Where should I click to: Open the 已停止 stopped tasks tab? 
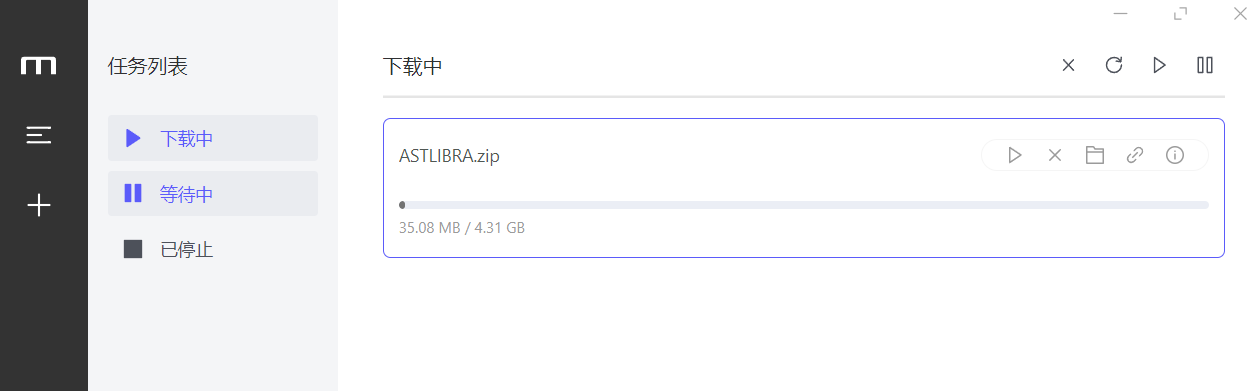click(x=213, y=249)
